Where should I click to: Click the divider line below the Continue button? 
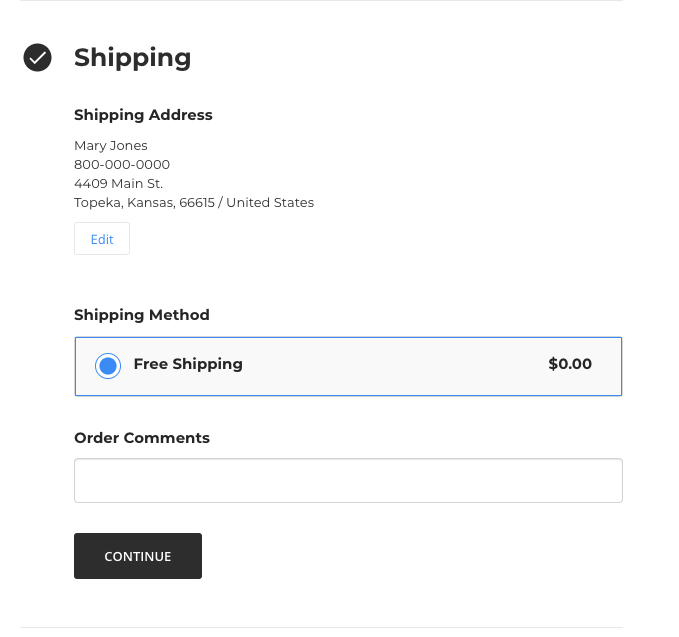[320, 628]
